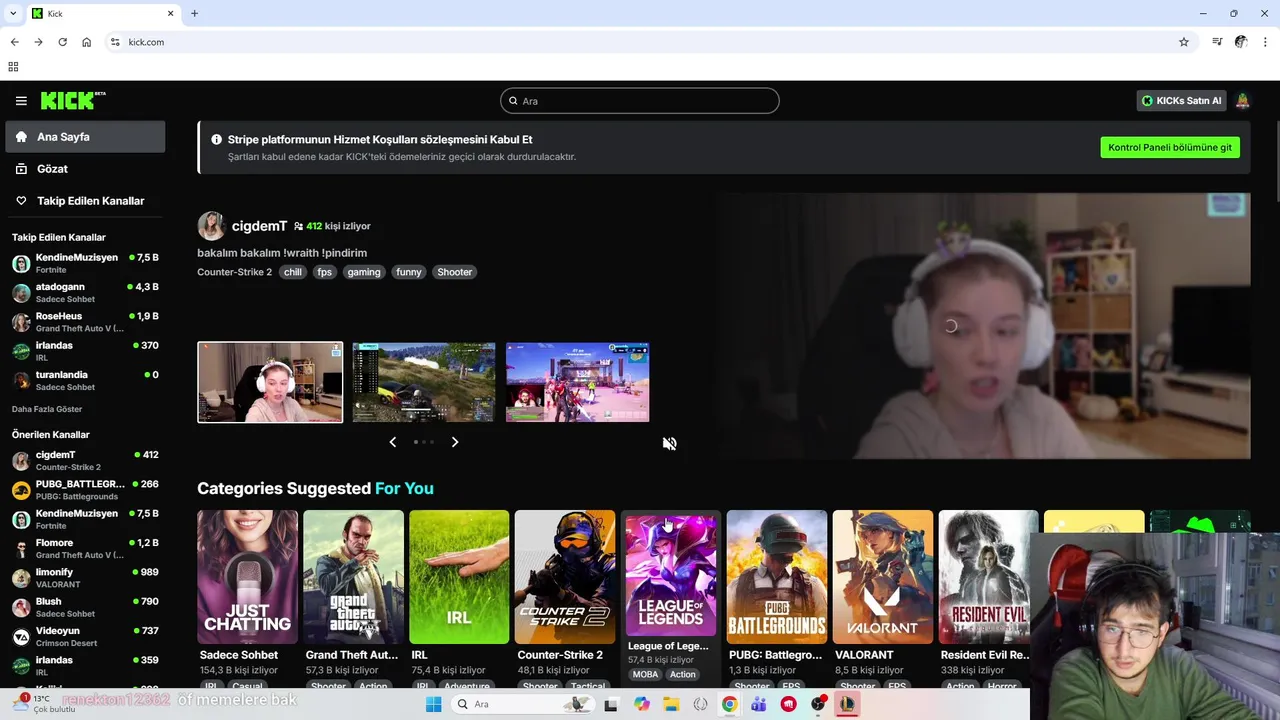The width and height of the screenshot is (1280, 720).
Task: Select the funny tag
Action: [409, 272]
